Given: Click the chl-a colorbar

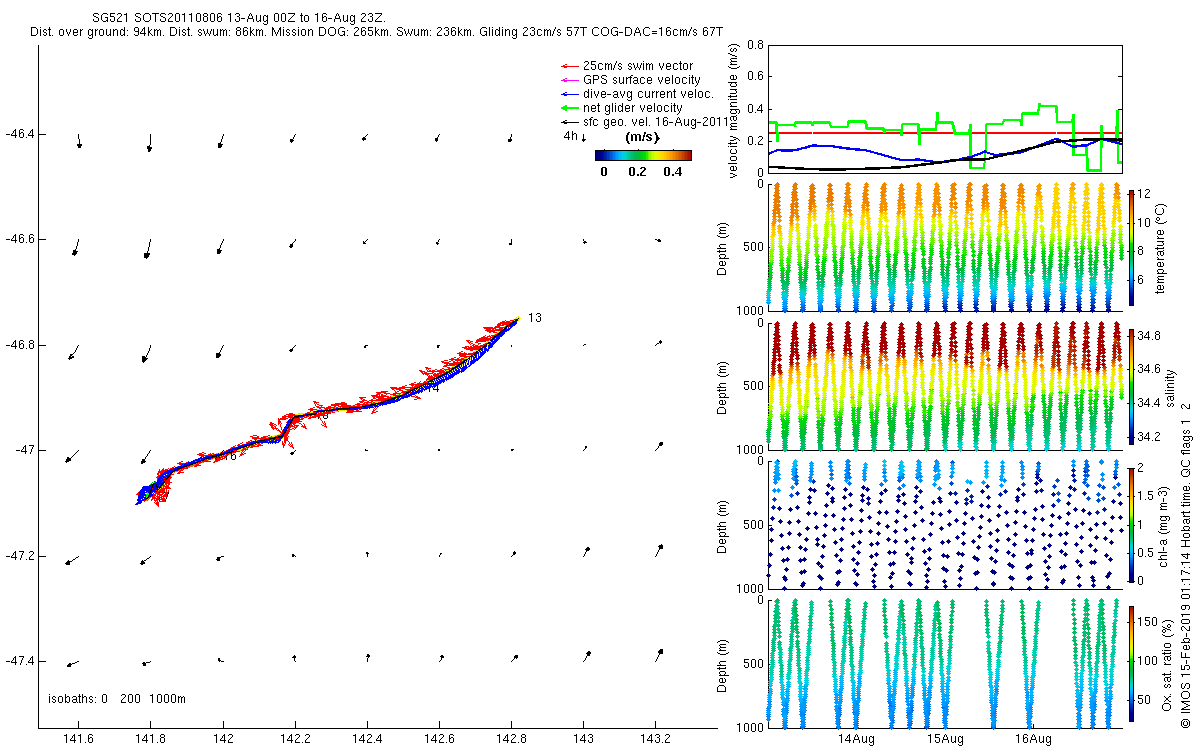Looking at the screenshot, I should tap(1131, 524).
